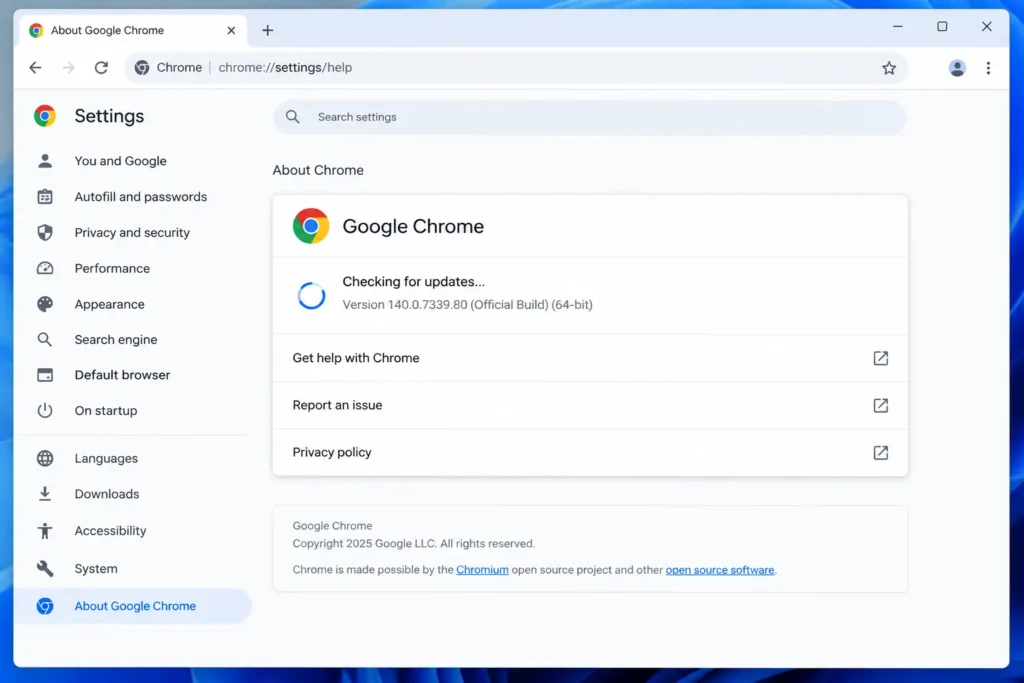Image resolution: width=1024 pixels, height=683 pixels.
Task: Click the Search settings field
Action: (590, 117)
